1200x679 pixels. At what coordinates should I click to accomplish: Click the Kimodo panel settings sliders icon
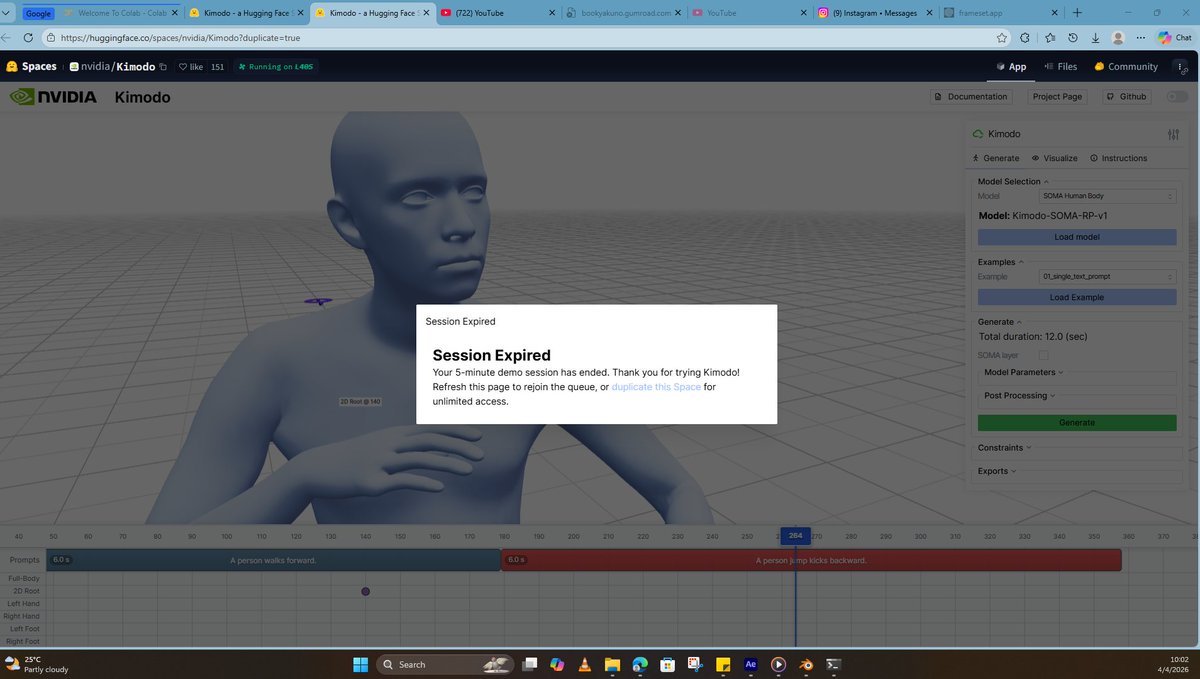[x=1173, y=134]
